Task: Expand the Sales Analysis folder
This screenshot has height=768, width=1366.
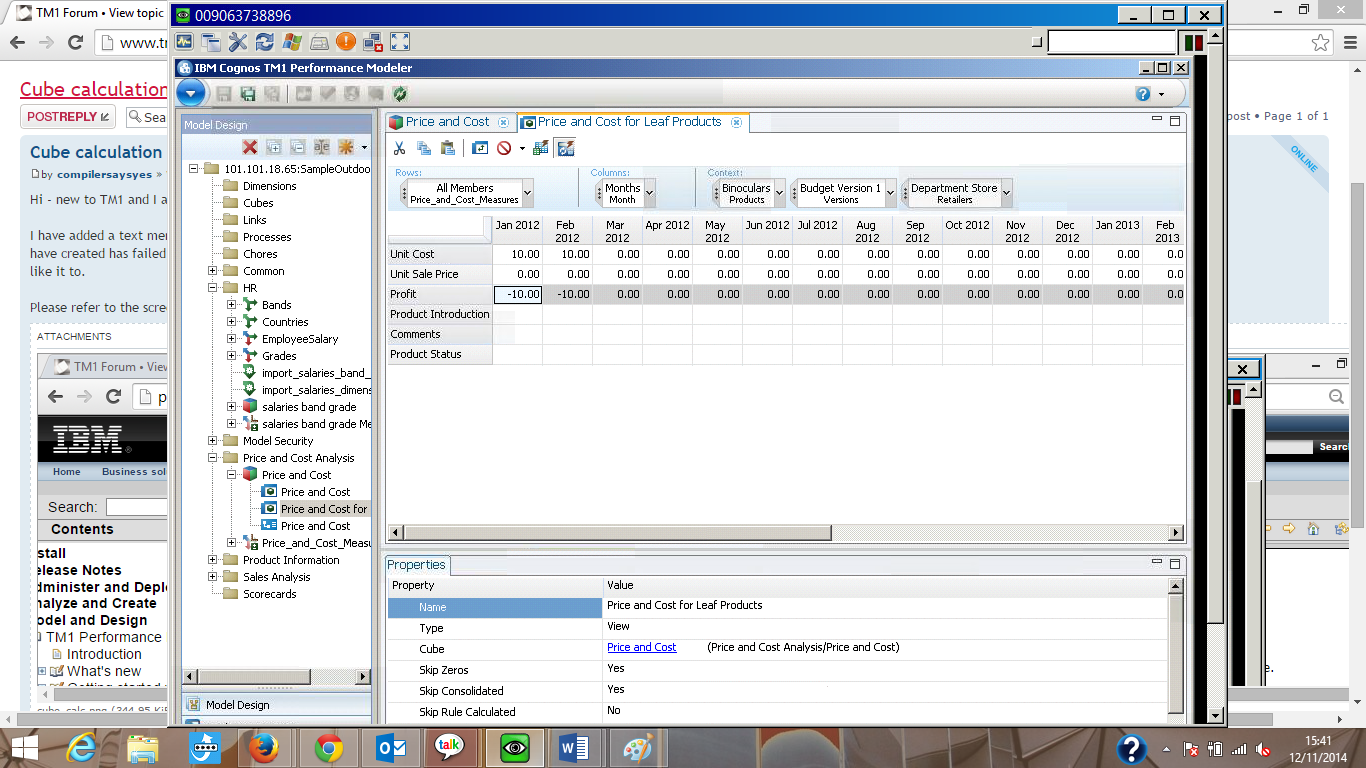Action: (212, 577)
